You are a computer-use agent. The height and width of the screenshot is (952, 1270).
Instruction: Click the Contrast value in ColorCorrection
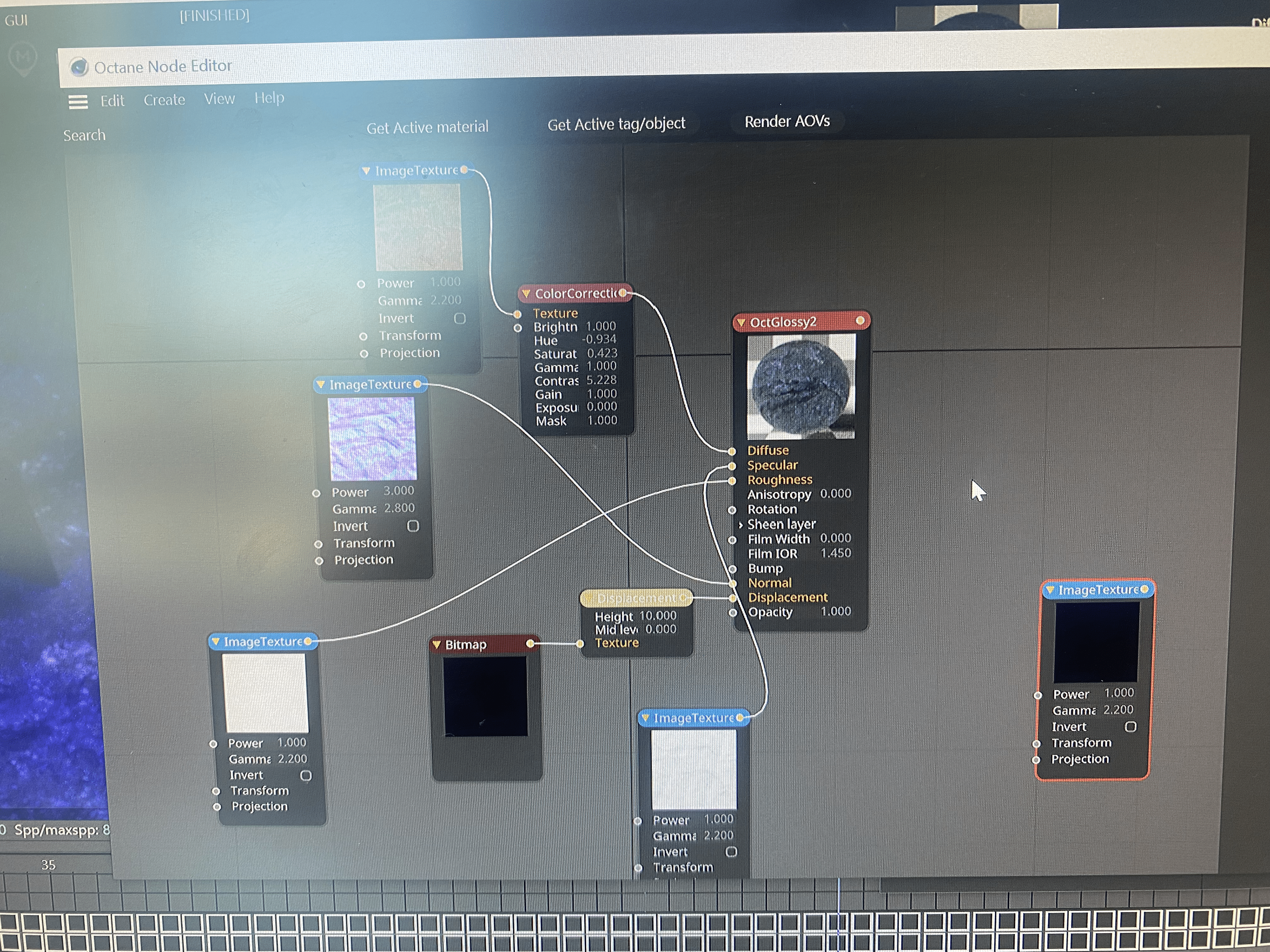[x=601, y=380]
